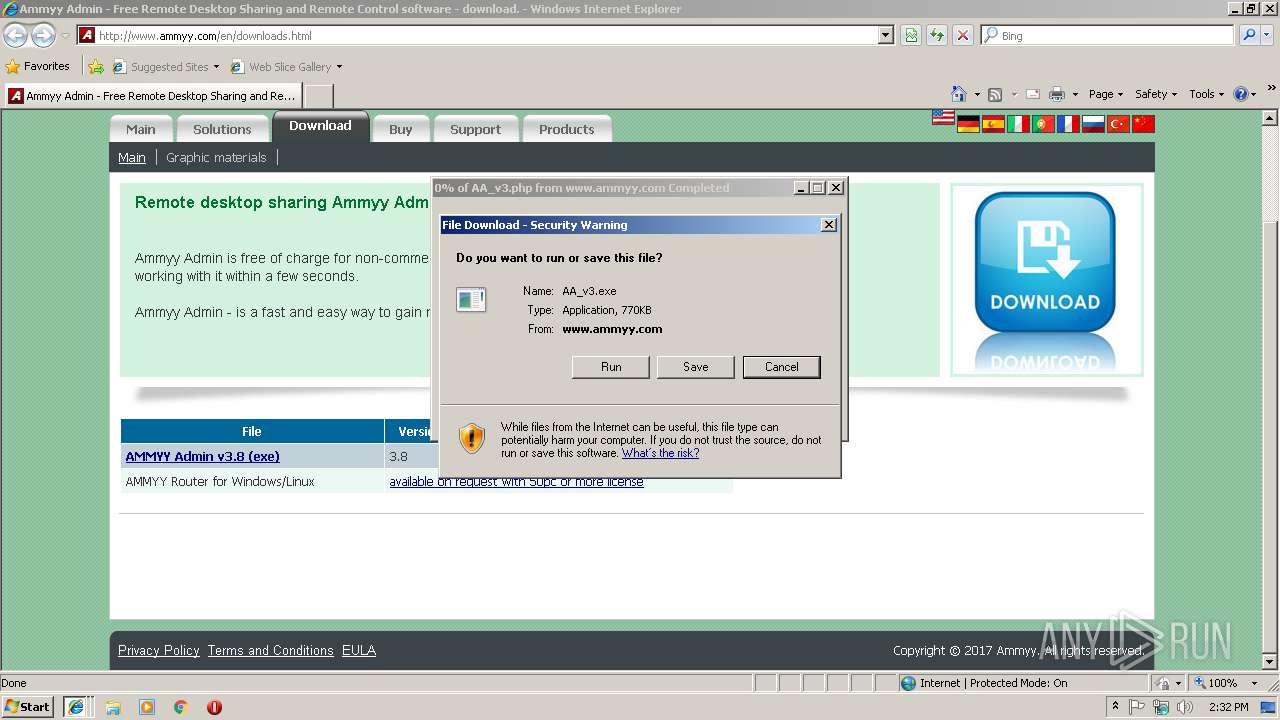The width and height of the screenshot is (1280, 720).
Task: Click the browser Back arrow button
Action: tap(16, 36)
